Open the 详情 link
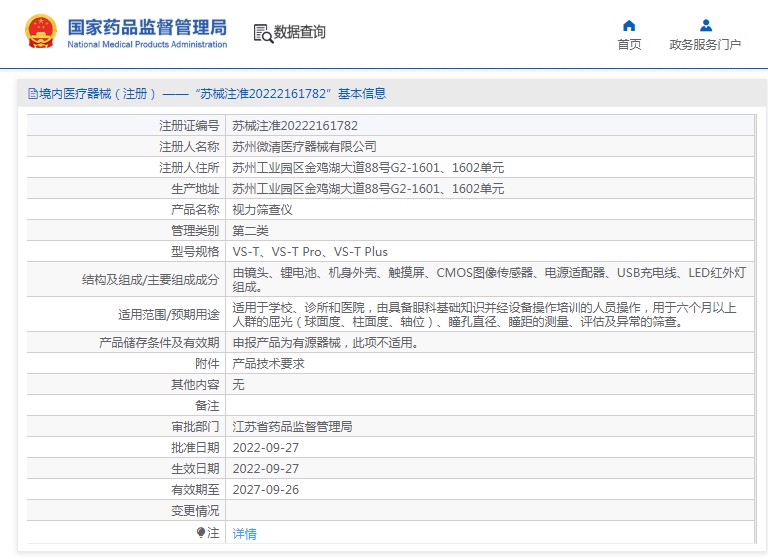768x559 pixels. [x=244, y=533]
